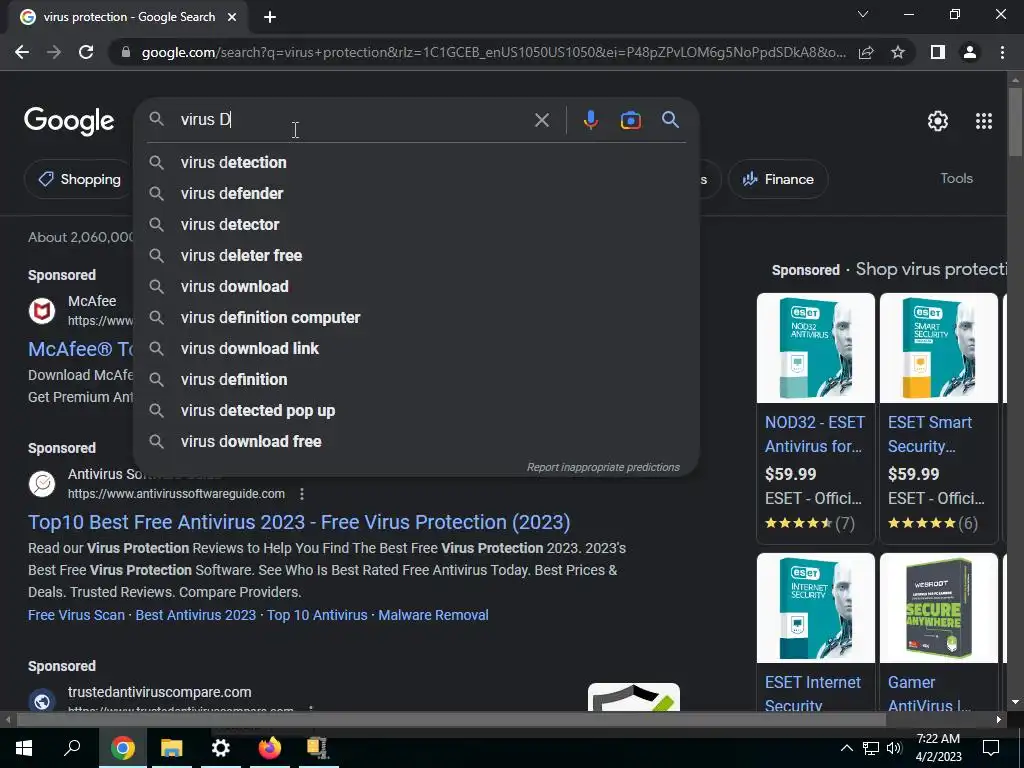Click the address bar URL
Viewport: 1024px width, 768px height.
click(493, 52)
